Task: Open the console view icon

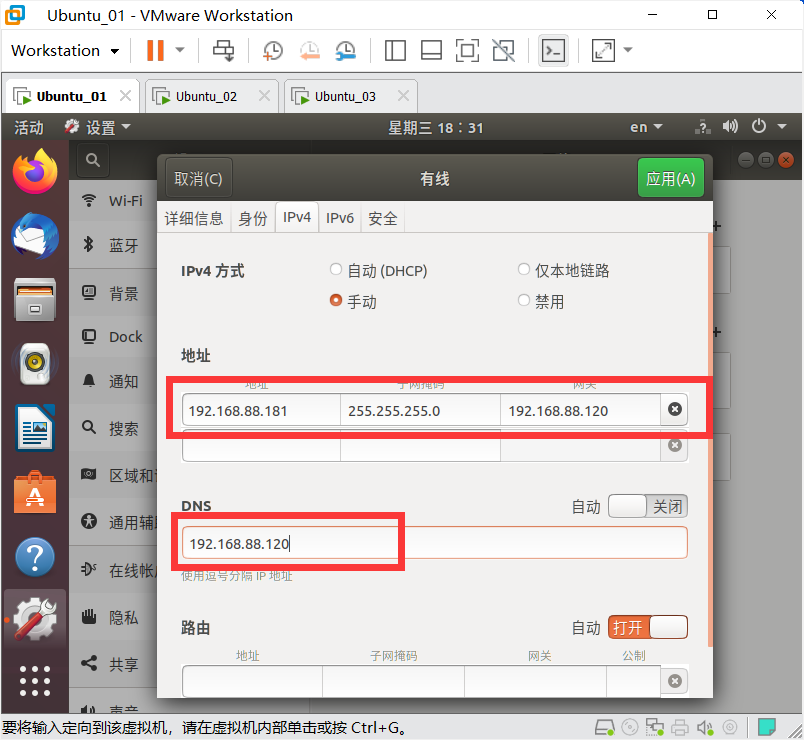Action: pyautogui.click(x=553, y=50)
